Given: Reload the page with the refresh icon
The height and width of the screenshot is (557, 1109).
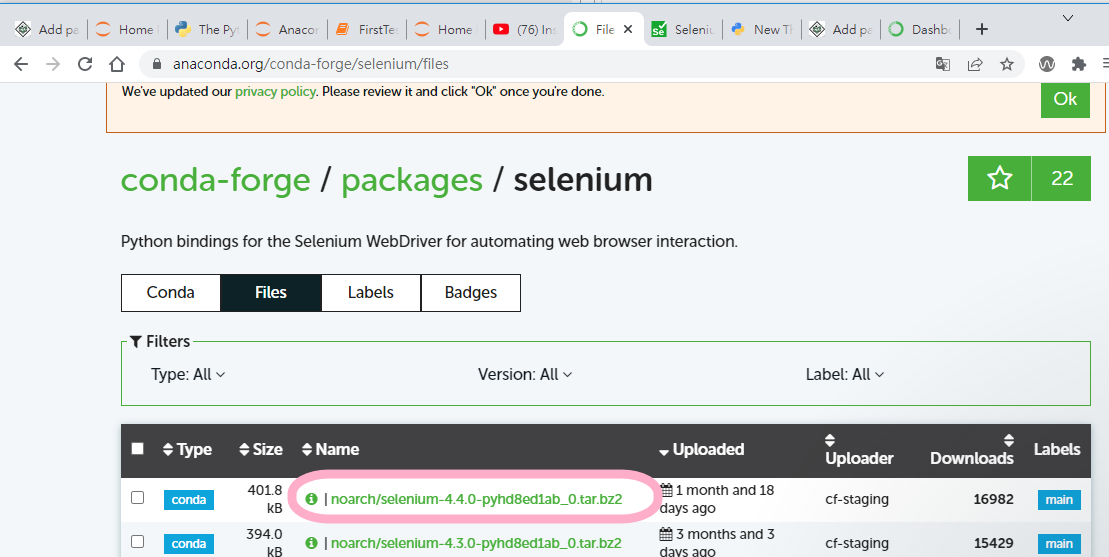Looking at the screenshot, I should [x=85, y=64].
